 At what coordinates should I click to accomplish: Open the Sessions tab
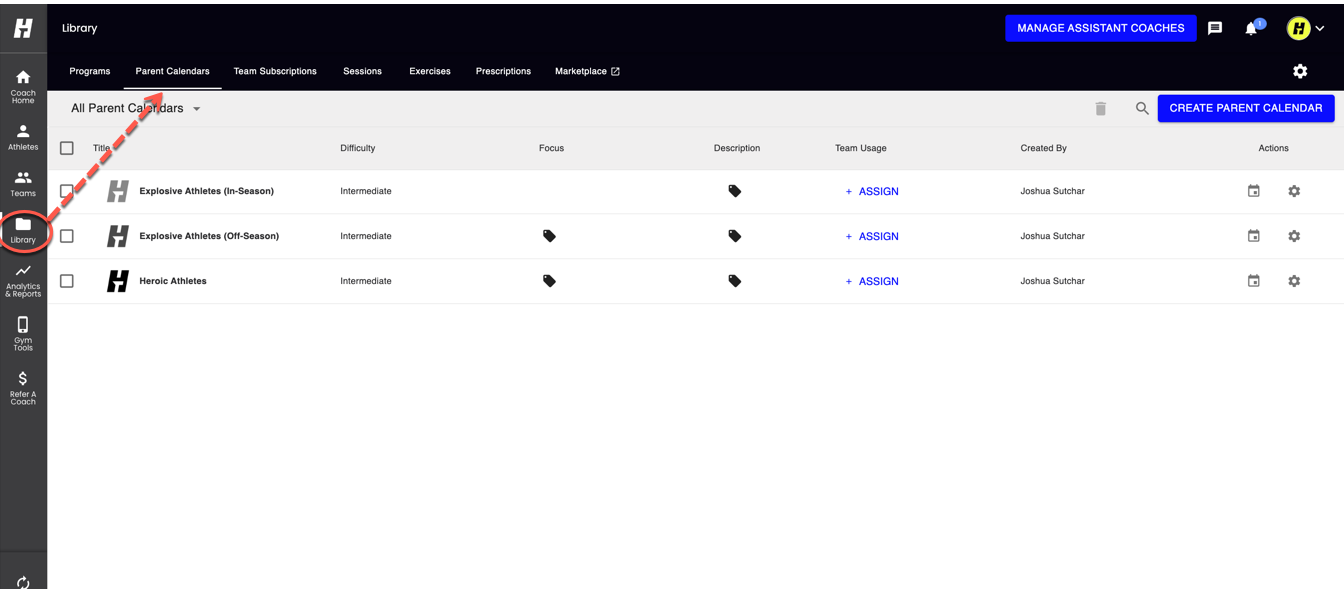[x=362, y=71]
